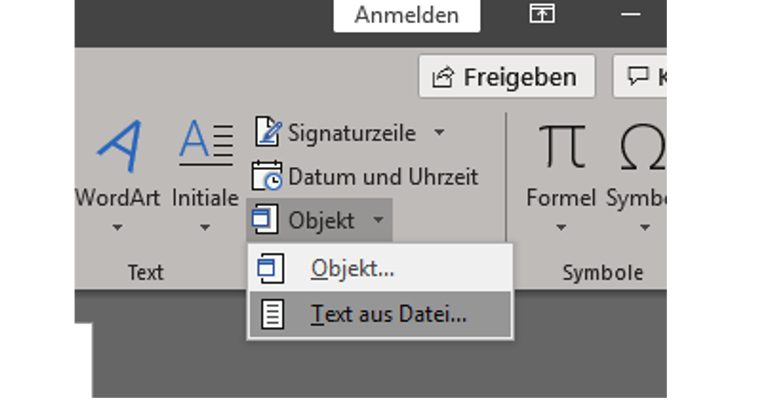Click the Datum und Uhrzeit icon
This screenshot has width=768, height=400.
[267, 177]
